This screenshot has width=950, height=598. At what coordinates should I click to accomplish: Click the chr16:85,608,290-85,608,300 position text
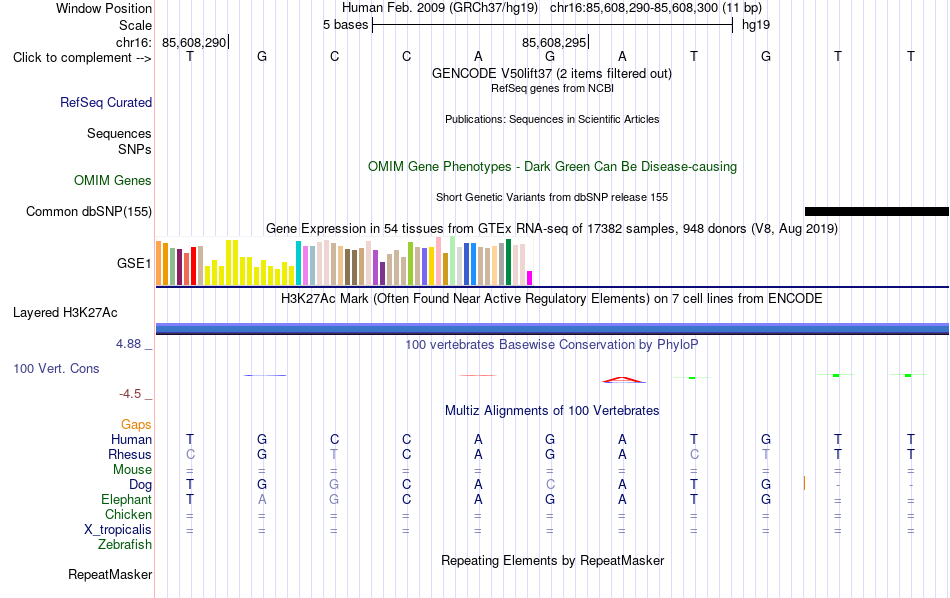pyautogui.click(x=656, y=8)
